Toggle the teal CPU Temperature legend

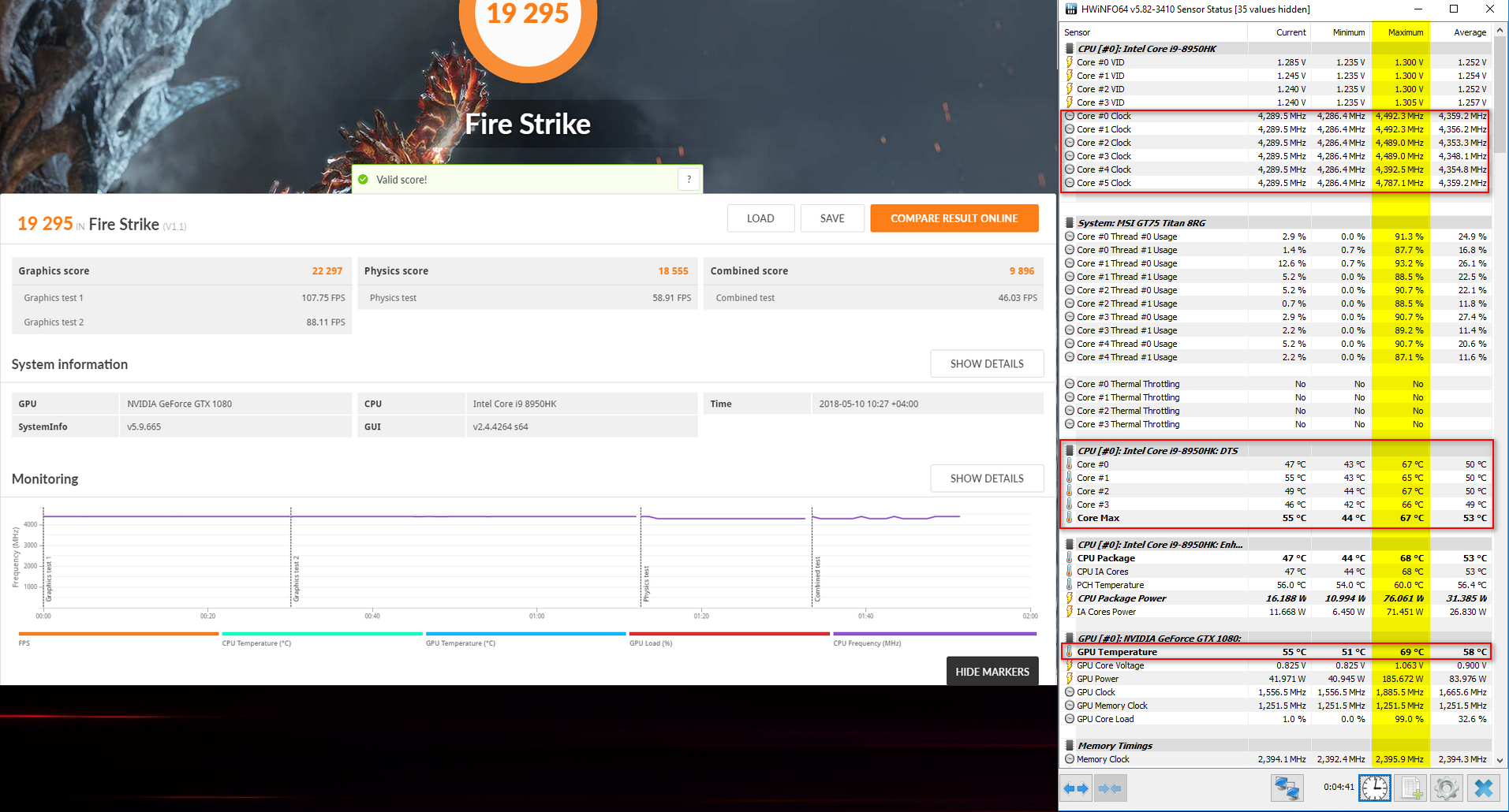click(x=322, y=639)
